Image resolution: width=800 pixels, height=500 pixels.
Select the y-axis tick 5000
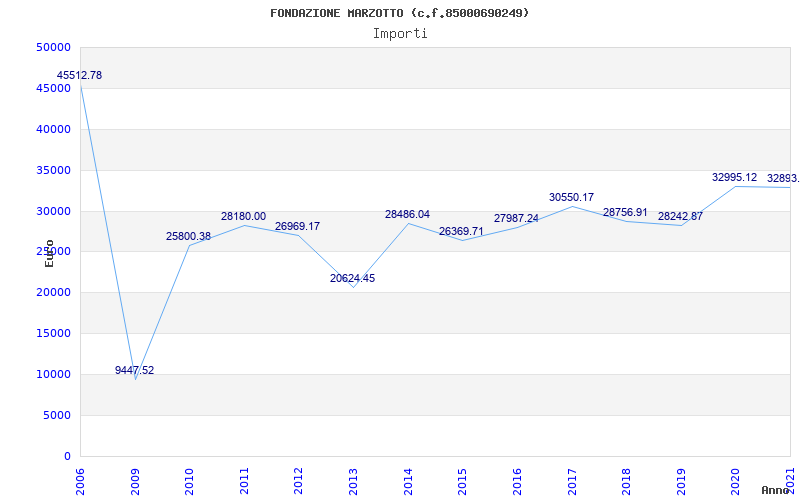[56, 415]
